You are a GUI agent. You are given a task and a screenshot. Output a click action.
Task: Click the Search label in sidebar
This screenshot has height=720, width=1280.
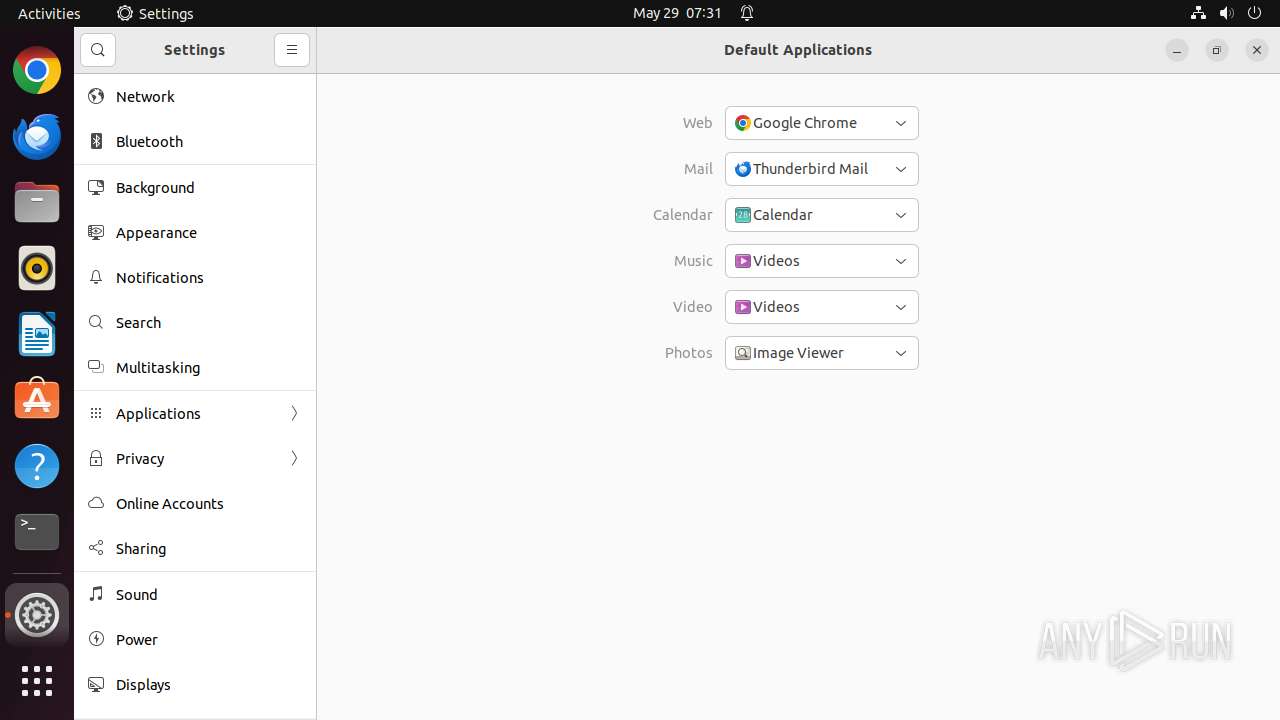coord(138,323)
